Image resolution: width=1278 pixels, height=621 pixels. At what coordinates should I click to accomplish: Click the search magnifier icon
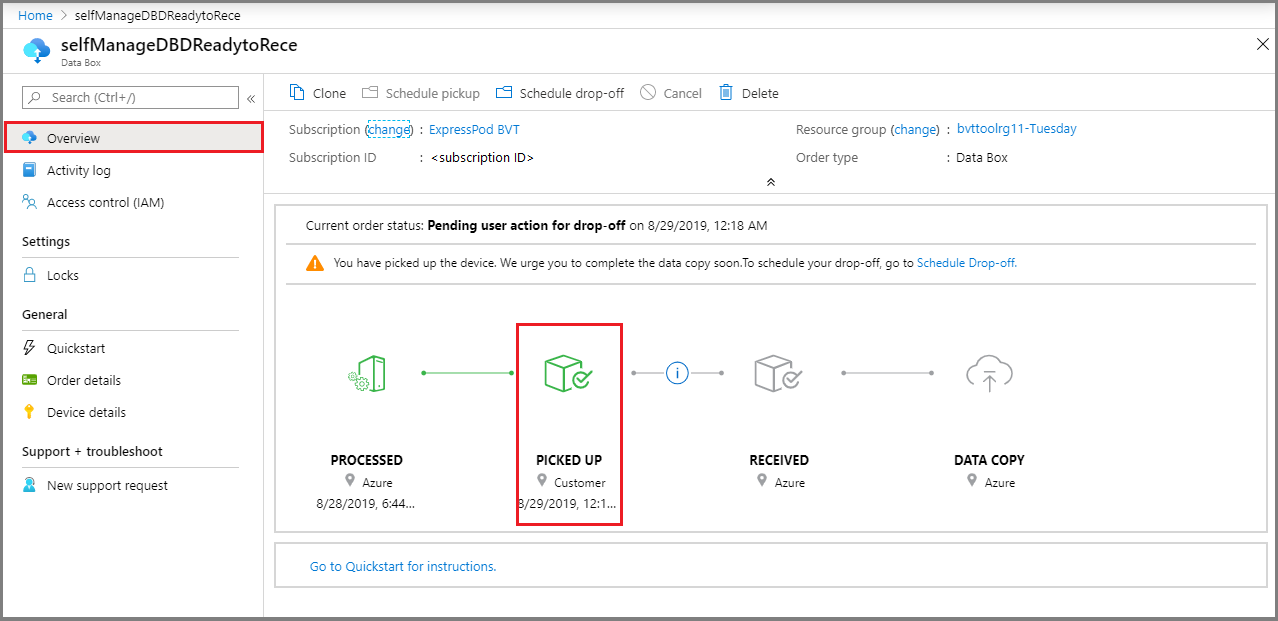[36, 97]
